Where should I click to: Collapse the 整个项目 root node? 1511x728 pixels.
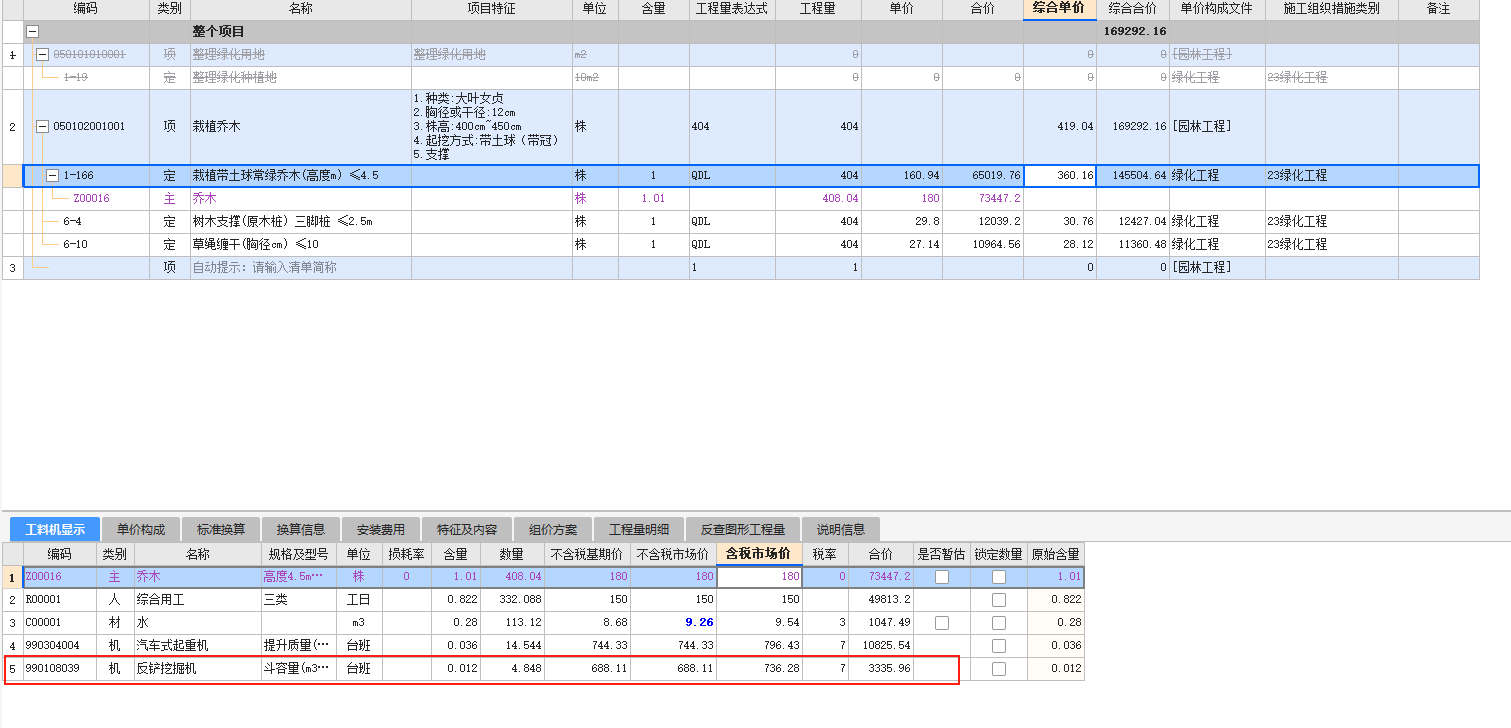pyautogui.click(x=33, y=32)
